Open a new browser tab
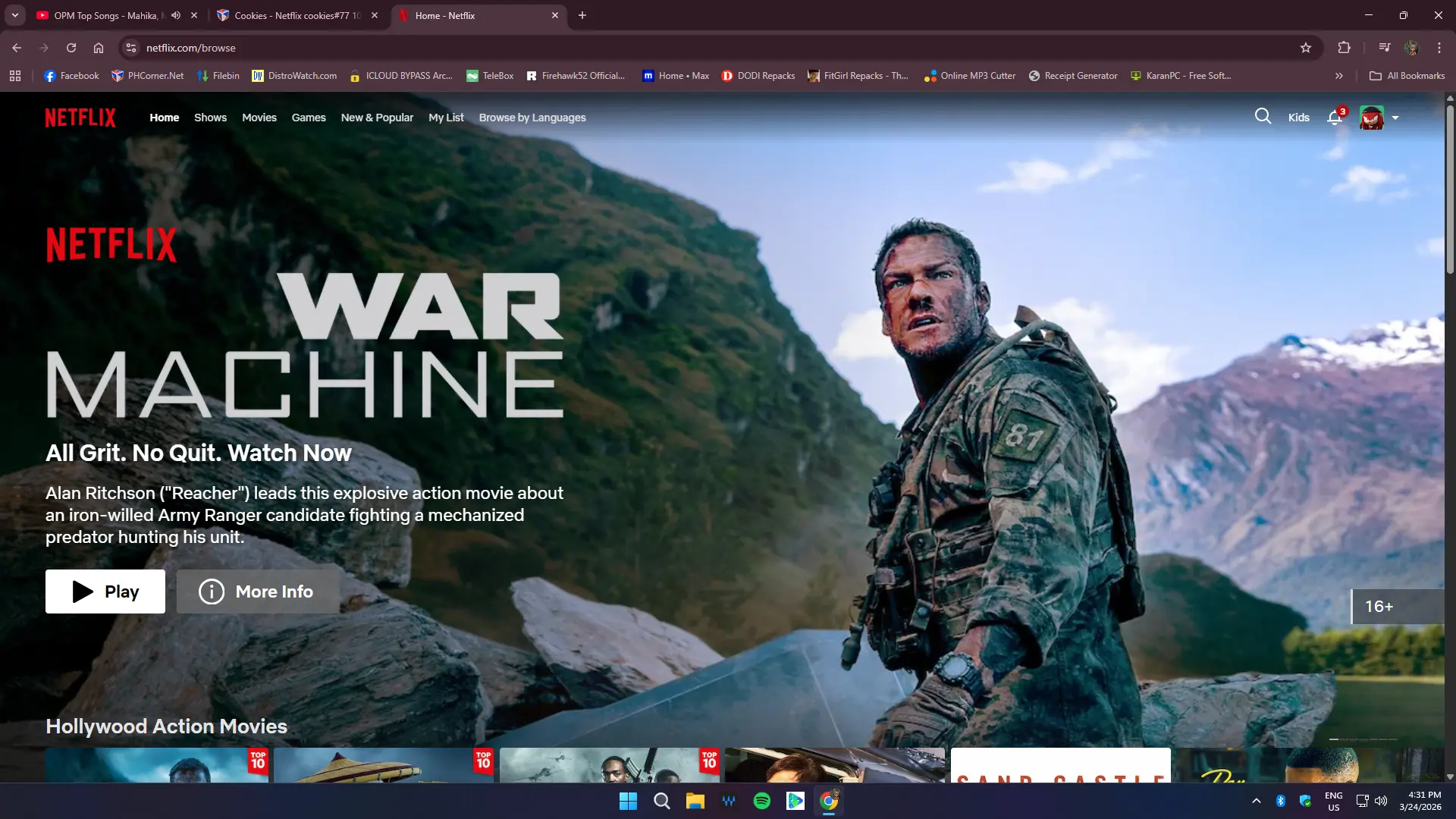The height and width of the screenshot is (819, 1456). (x=582, y=15)
